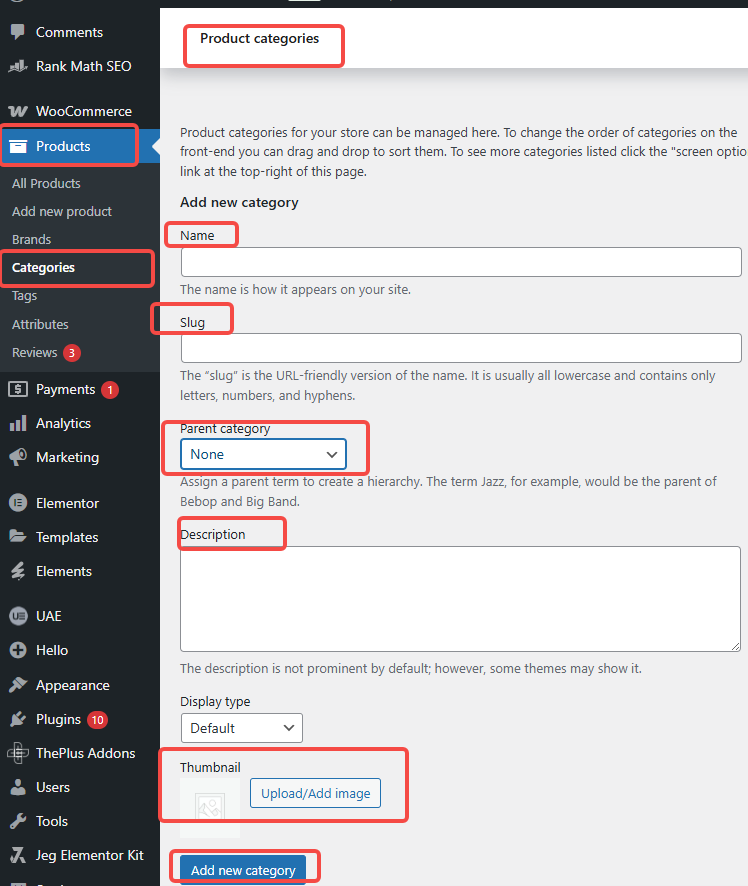This screenshot has height=886, width=748.
Task: Click the Users person icon
Action: pos(18,787)
